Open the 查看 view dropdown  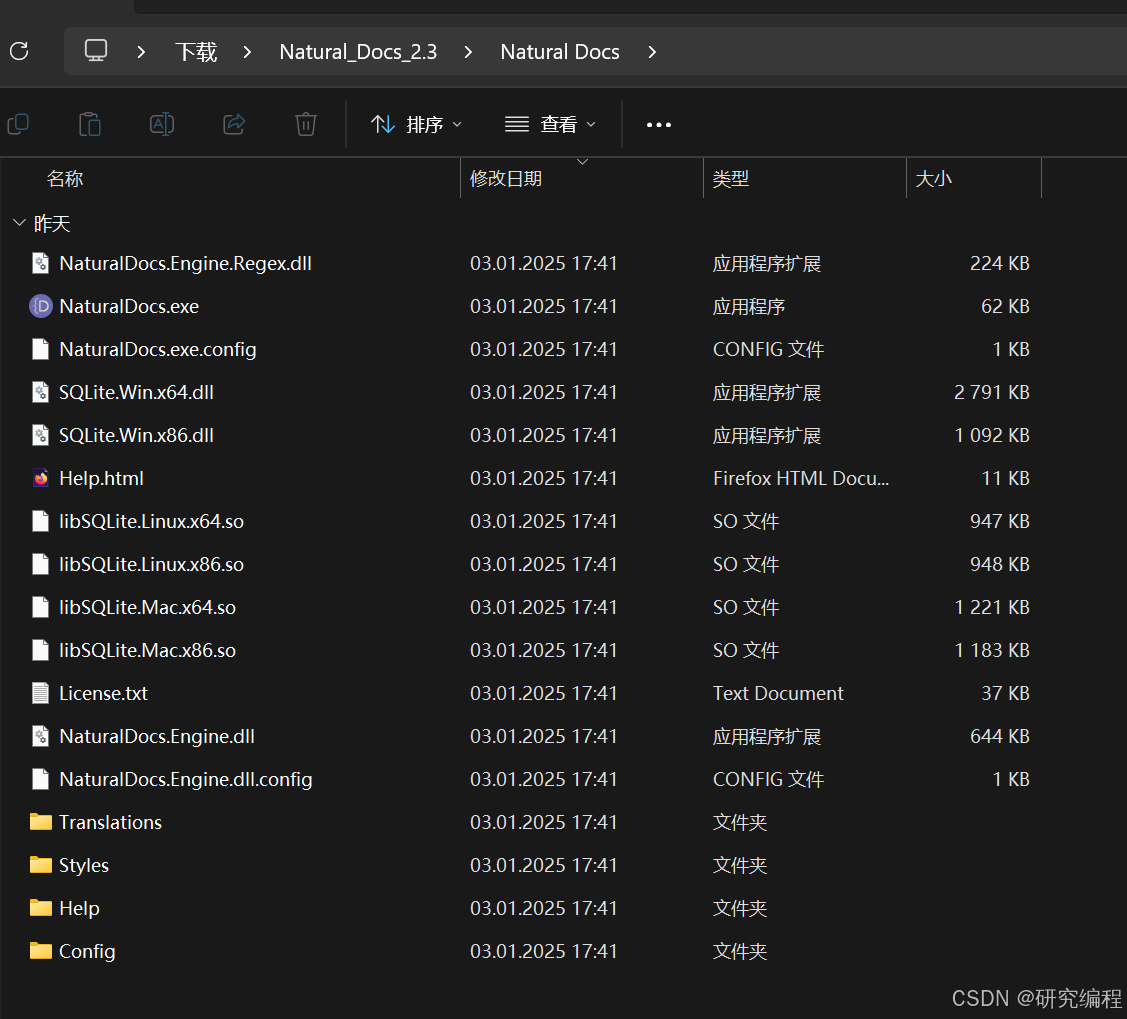tap(551, 124)
